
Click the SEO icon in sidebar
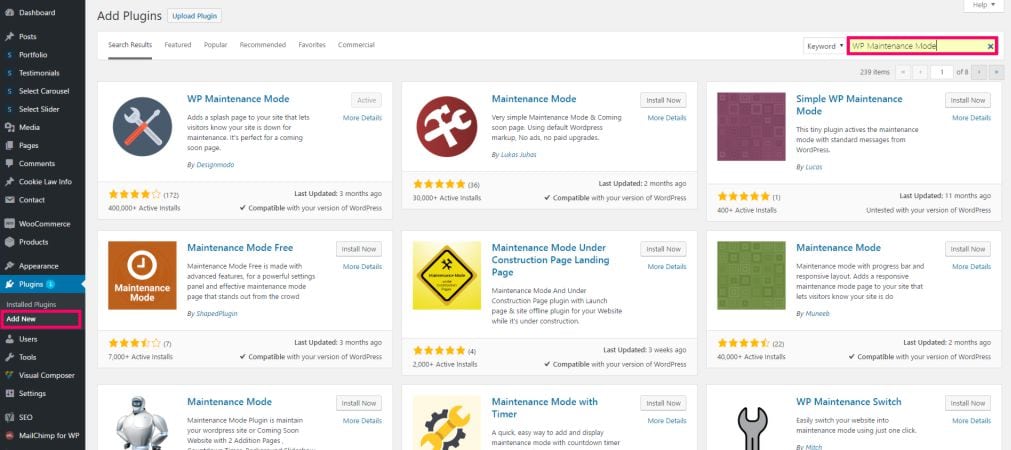9,417
